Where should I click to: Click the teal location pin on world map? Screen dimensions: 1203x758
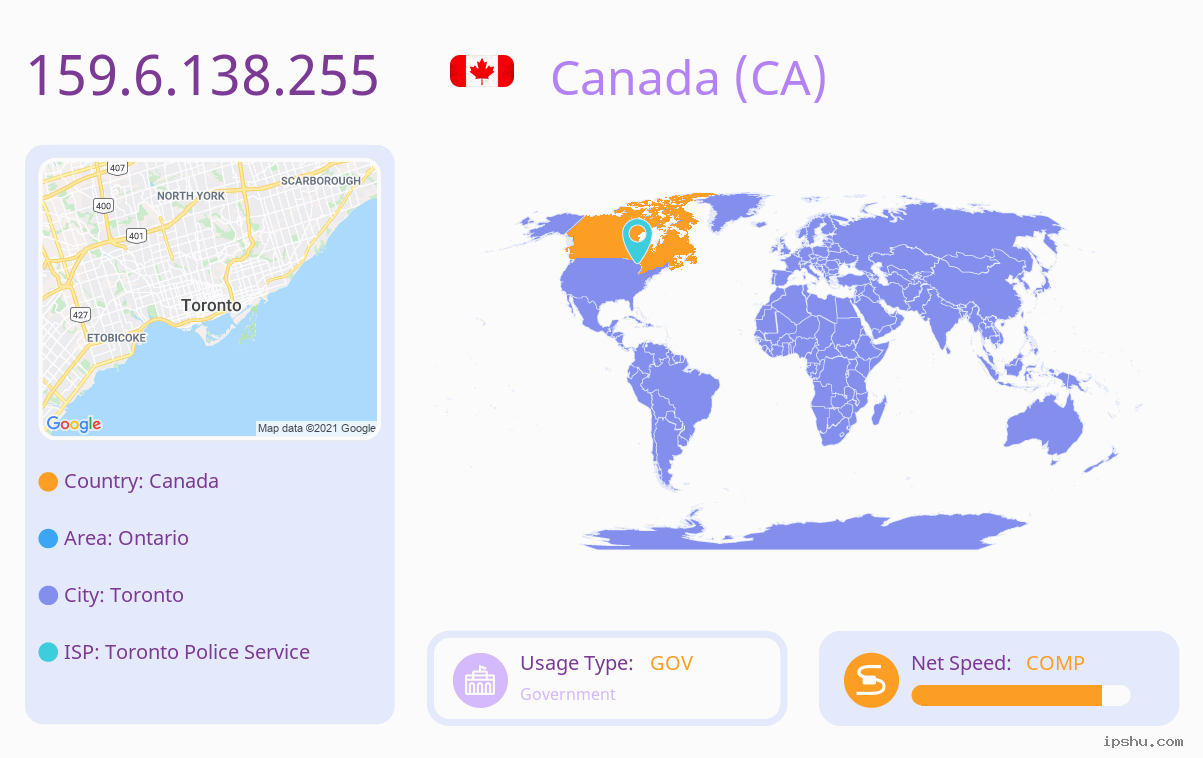click(637, 241)
